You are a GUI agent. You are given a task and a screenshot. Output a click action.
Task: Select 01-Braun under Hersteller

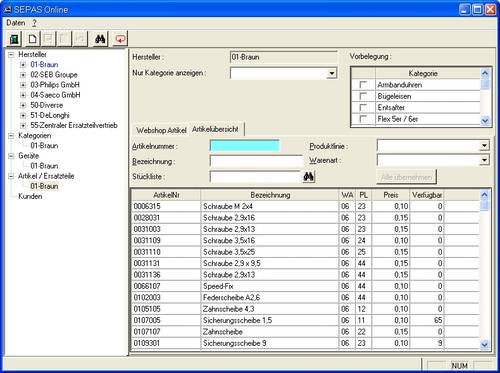click(x=44, y=64)
